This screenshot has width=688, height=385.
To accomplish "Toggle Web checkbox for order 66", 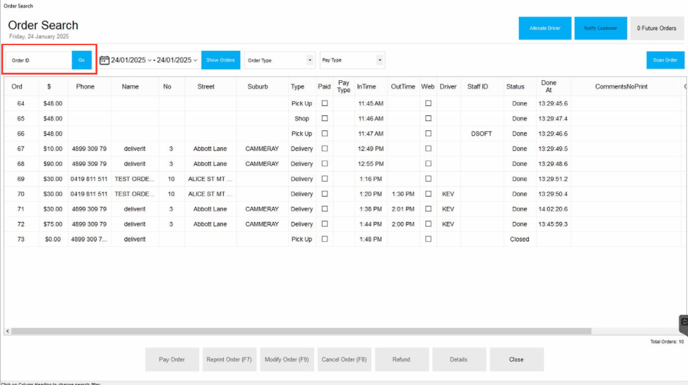I will click(428, 133).
